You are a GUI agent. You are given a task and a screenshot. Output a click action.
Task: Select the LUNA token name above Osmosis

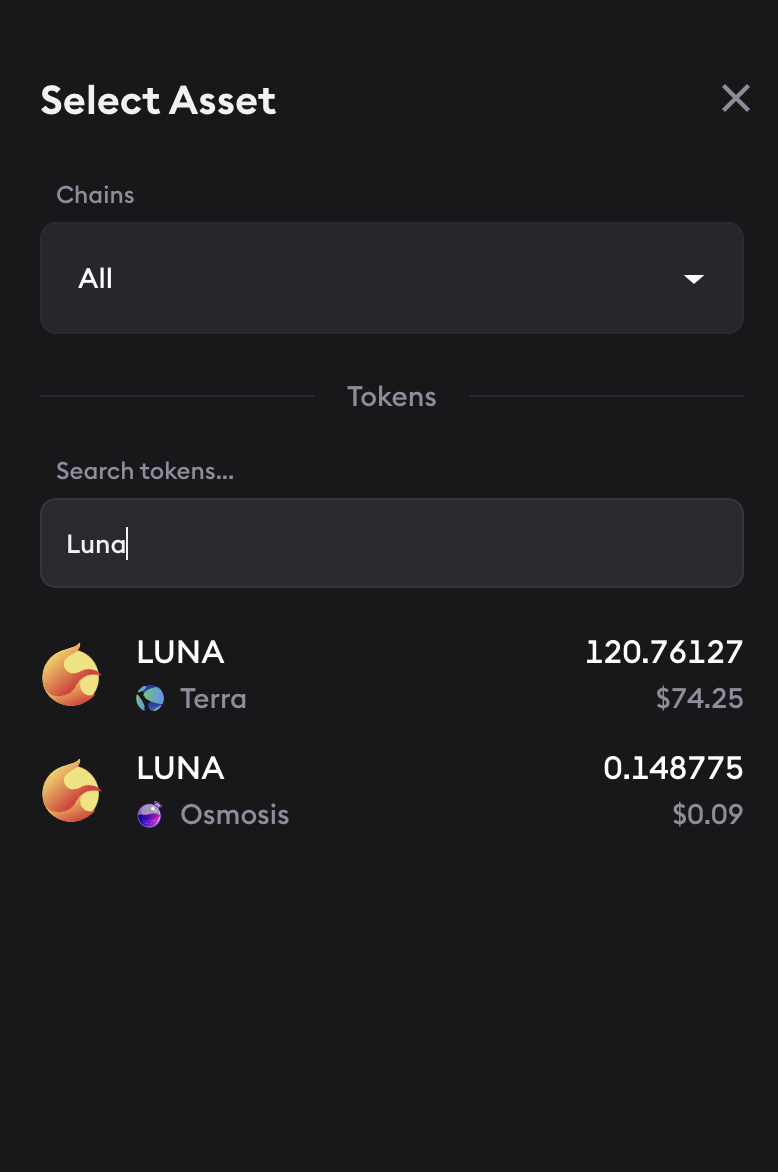click(x=180, y=768)
